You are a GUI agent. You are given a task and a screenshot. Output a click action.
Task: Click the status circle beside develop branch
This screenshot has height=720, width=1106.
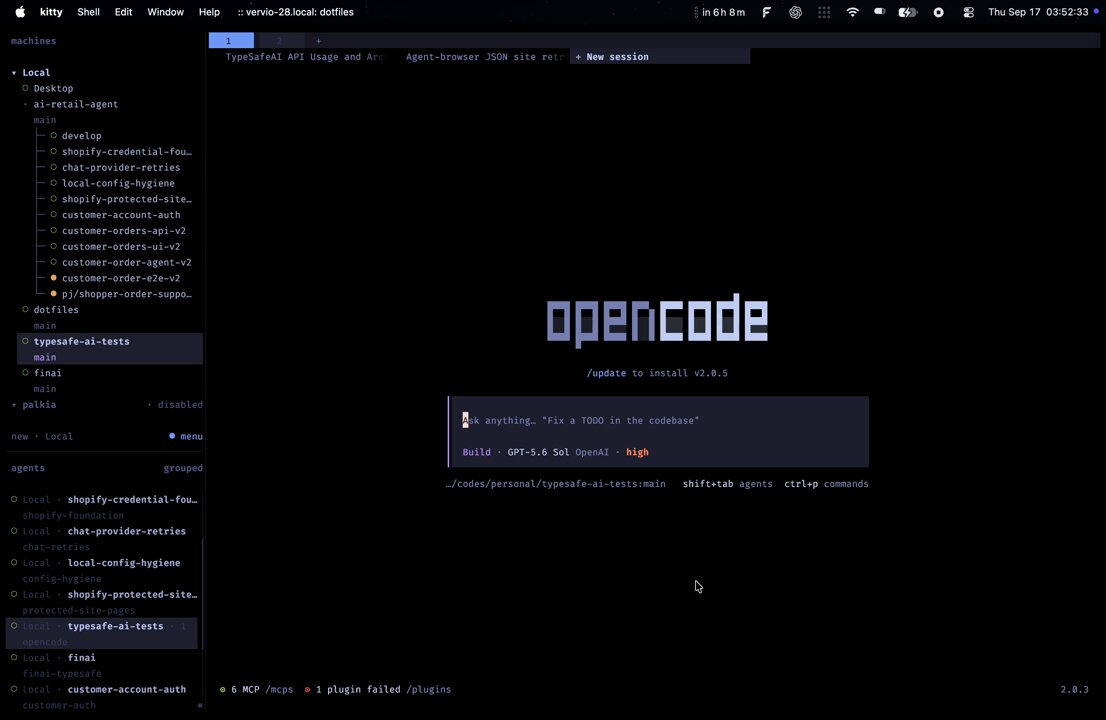[x=54, y=135]
